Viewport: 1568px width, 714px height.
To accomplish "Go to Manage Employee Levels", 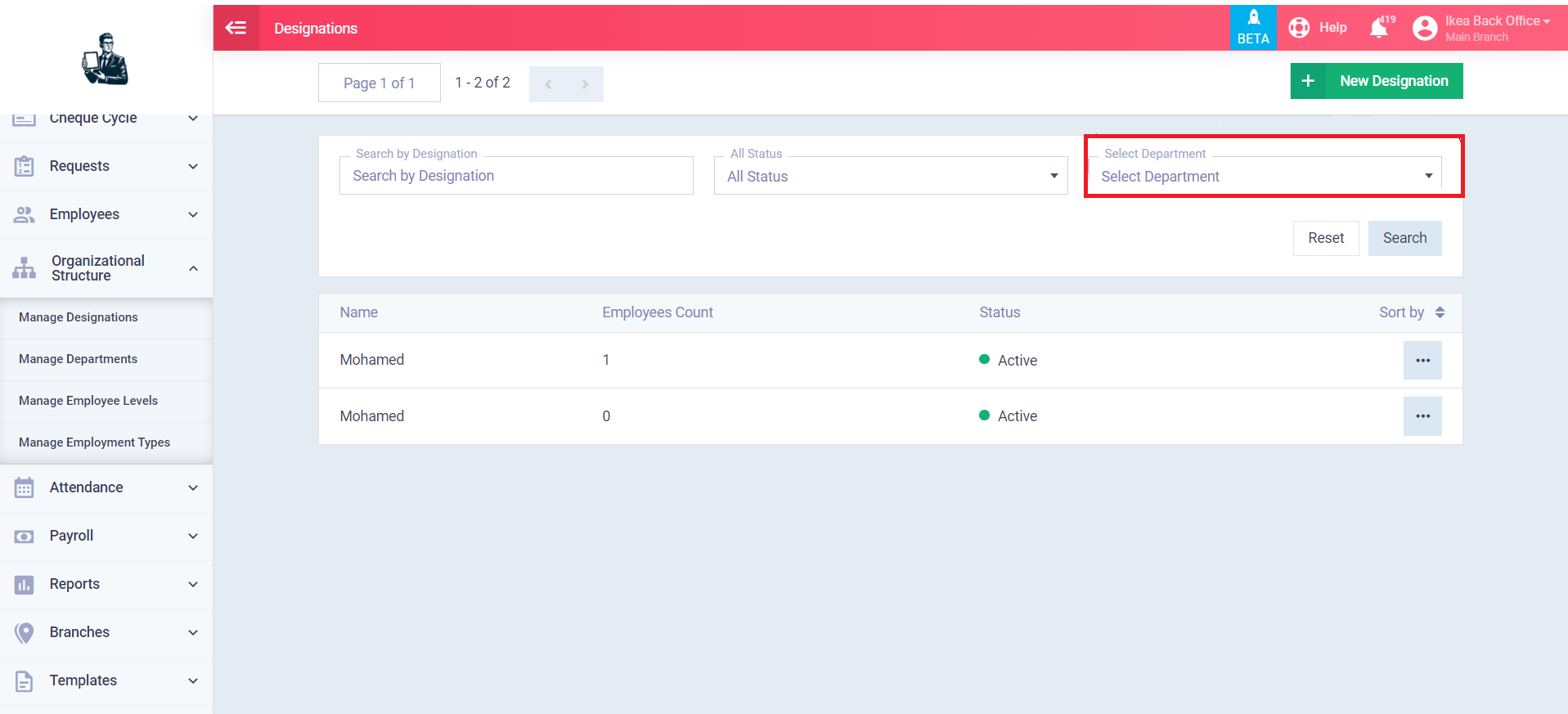I will coord(88,401).
